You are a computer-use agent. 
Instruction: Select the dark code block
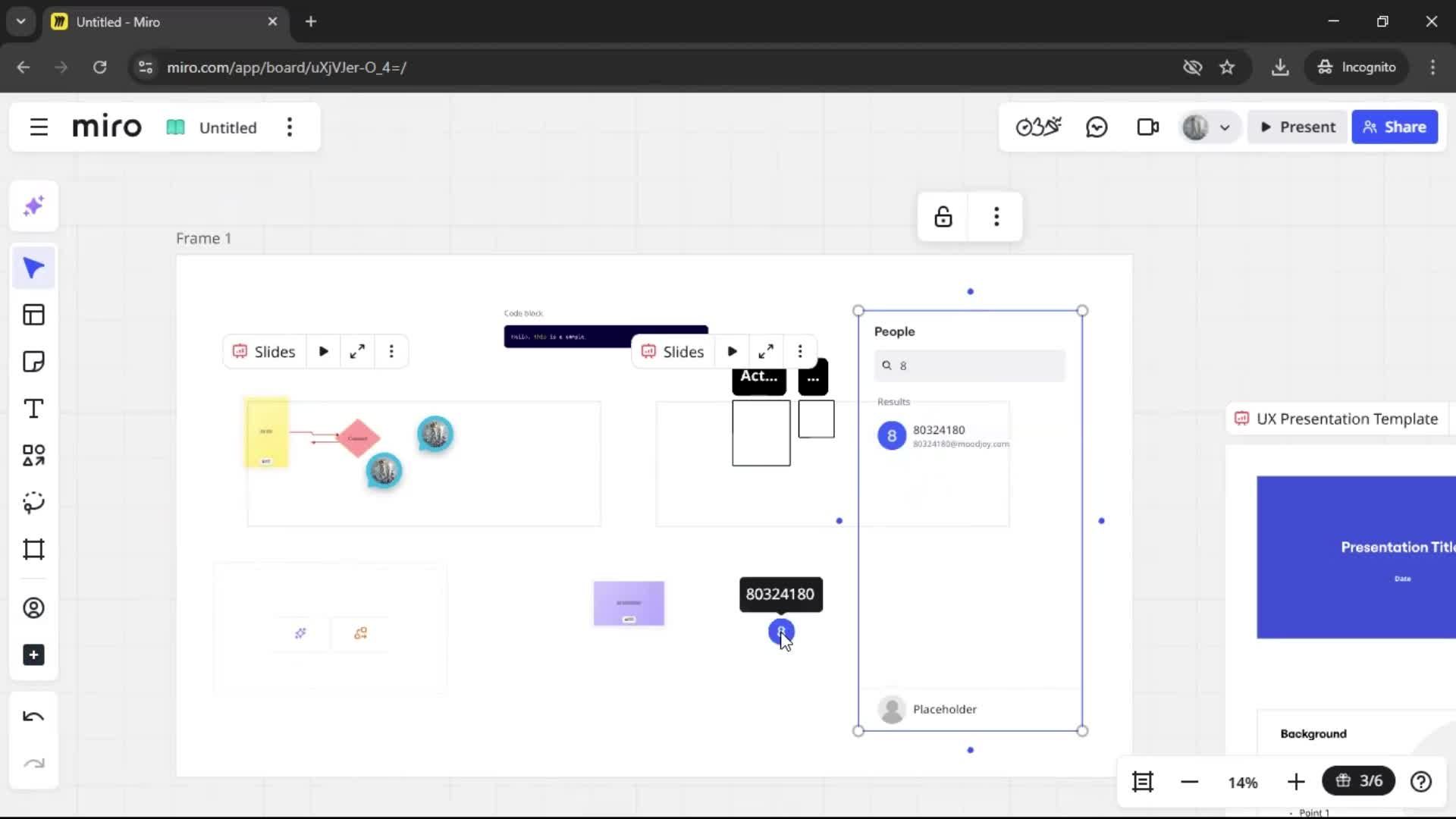pos(606,336)
